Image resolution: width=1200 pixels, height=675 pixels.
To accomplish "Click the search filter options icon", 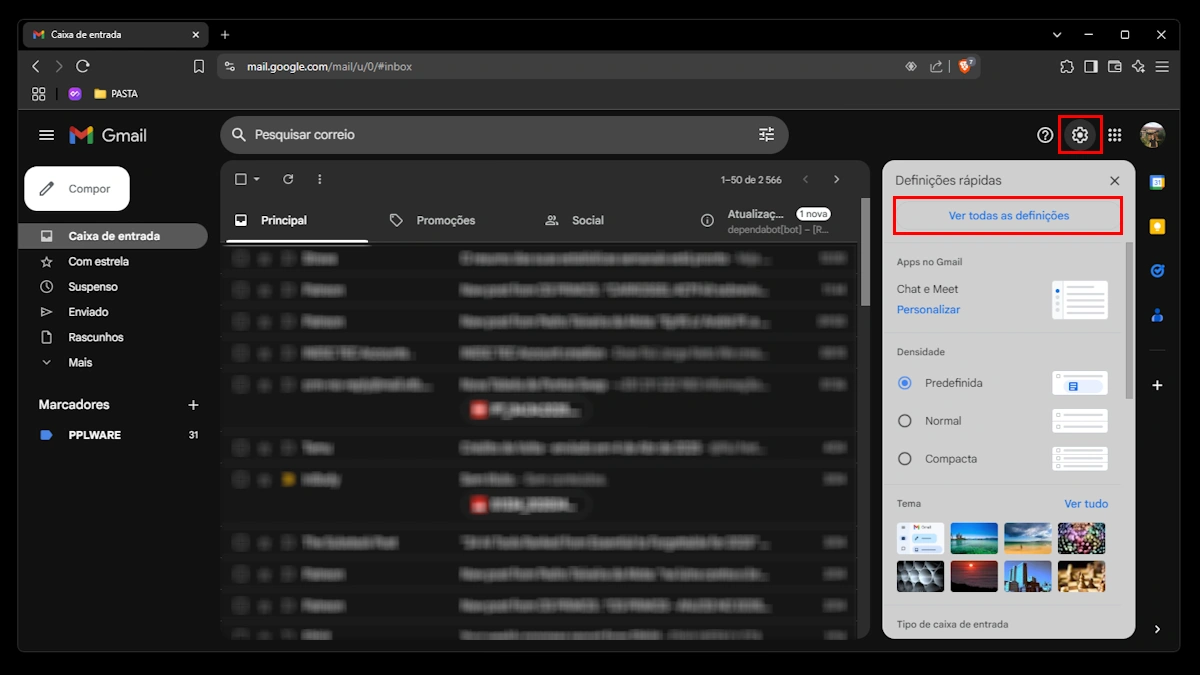I will pos(766,135).
